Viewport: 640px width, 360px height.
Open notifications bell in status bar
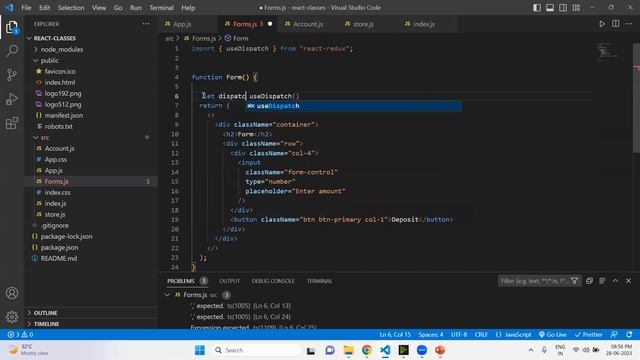(x=629, y=334)
